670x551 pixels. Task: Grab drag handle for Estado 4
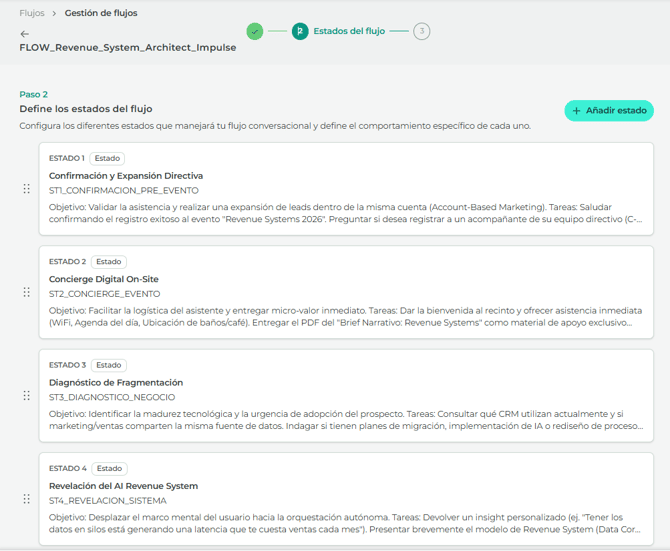pyautogui.click(x=27, y=499)
